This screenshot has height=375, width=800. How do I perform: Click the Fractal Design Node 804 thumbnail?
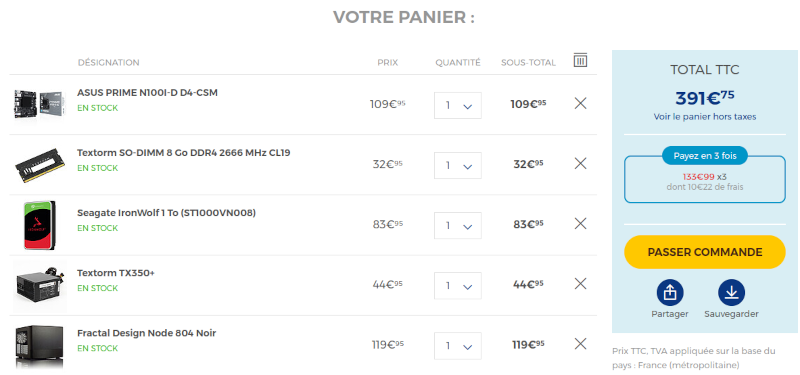click(x=39, y=346)
